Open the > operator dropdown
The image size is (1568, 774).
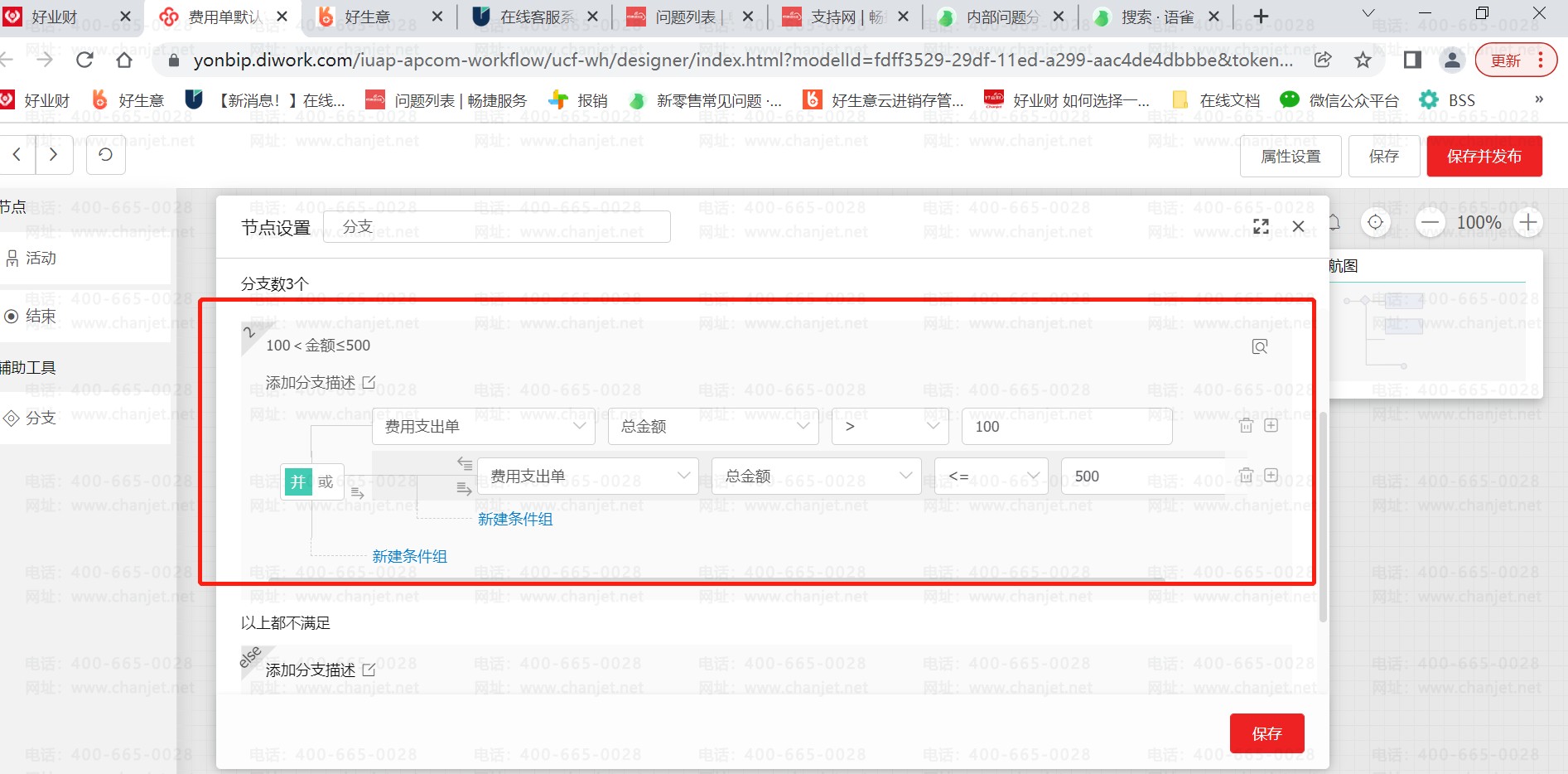890,426
